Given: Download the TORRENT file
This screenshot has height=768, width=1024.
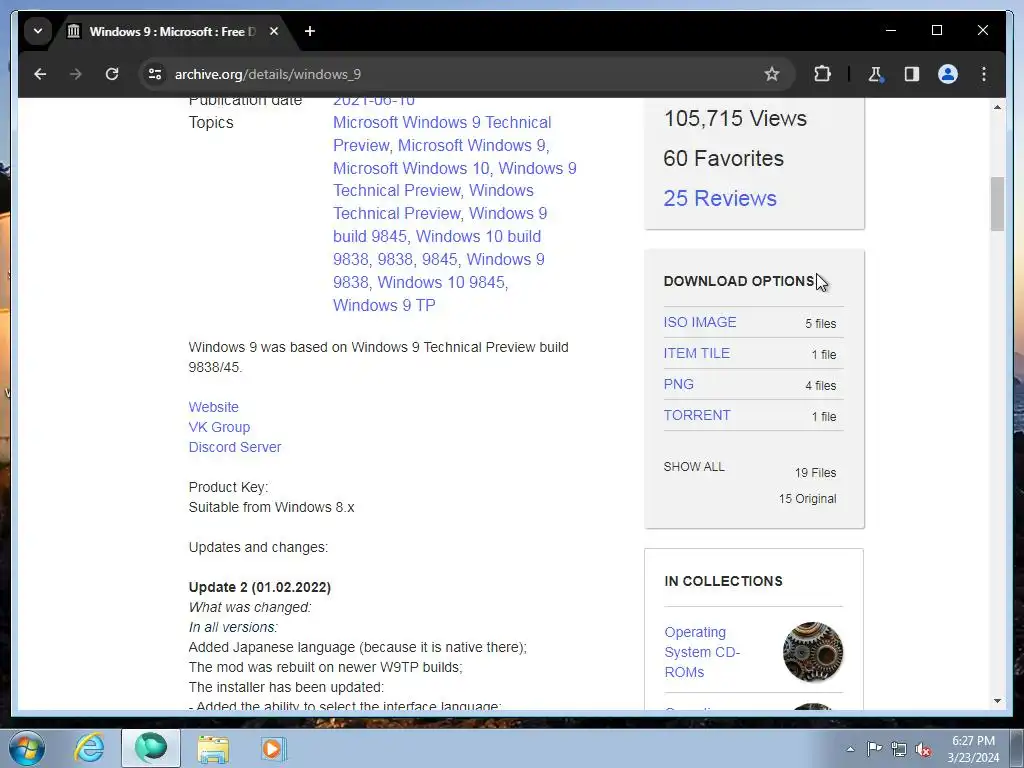Looking at the screenshot, I should [697, 415].
